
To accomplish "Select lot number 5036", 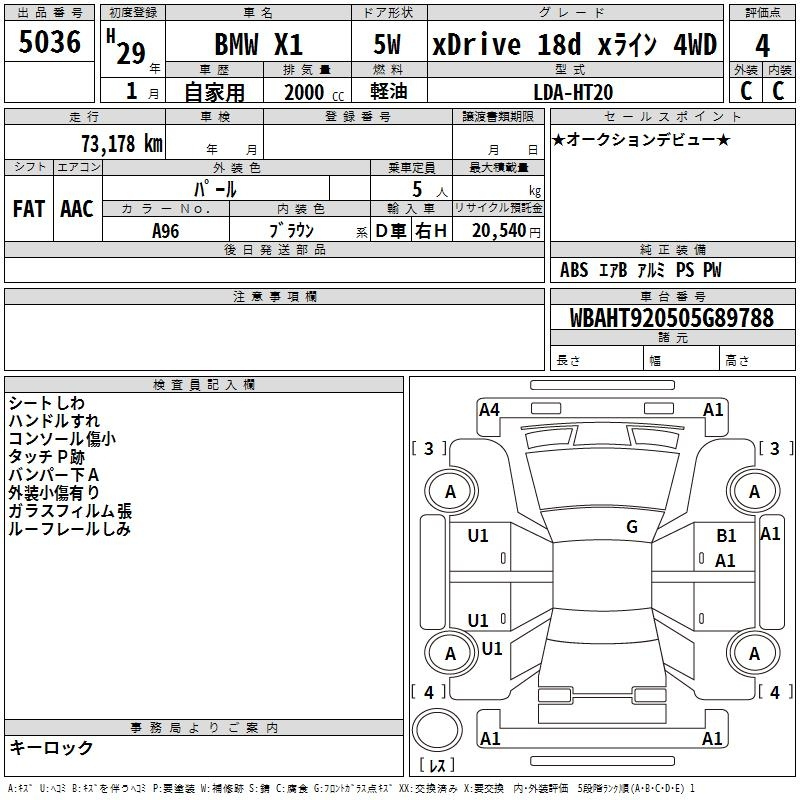I will coord(49,42).
